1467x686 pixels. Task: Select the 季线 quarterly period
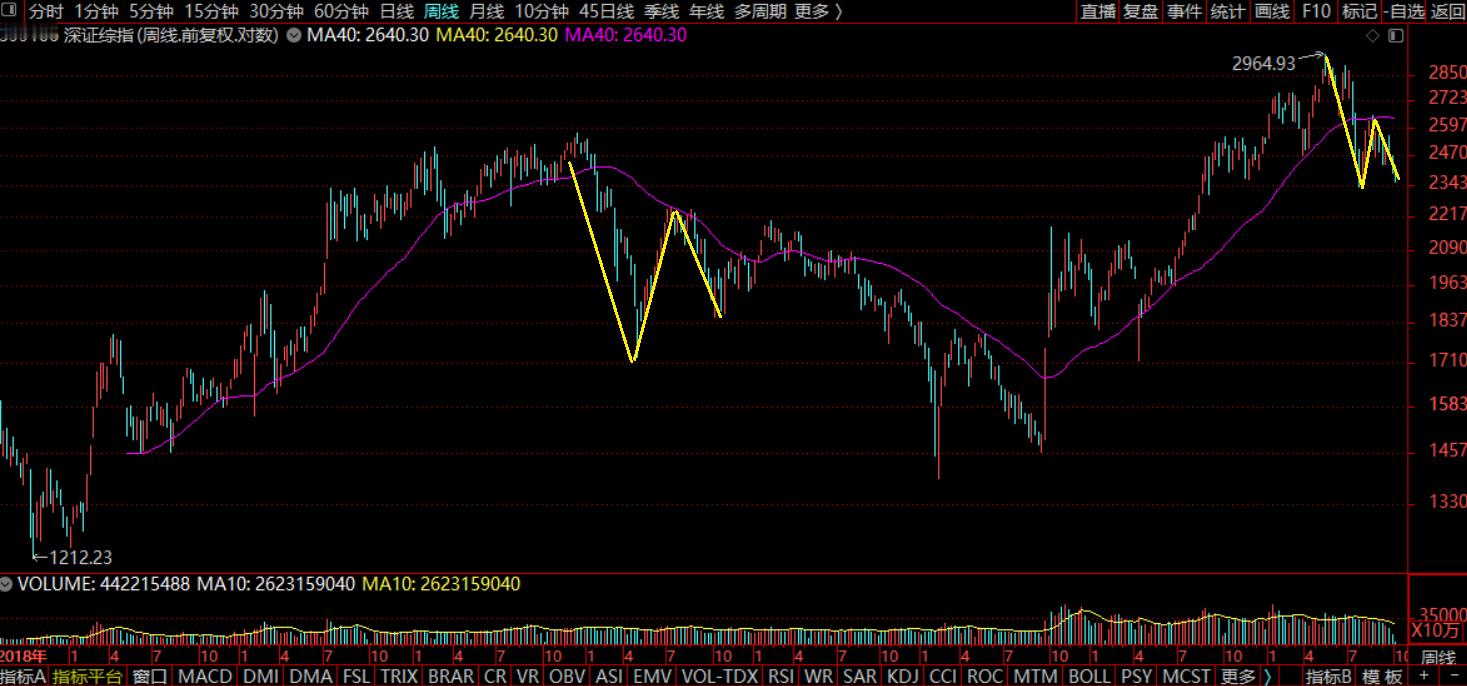click(x=661, y=11)
